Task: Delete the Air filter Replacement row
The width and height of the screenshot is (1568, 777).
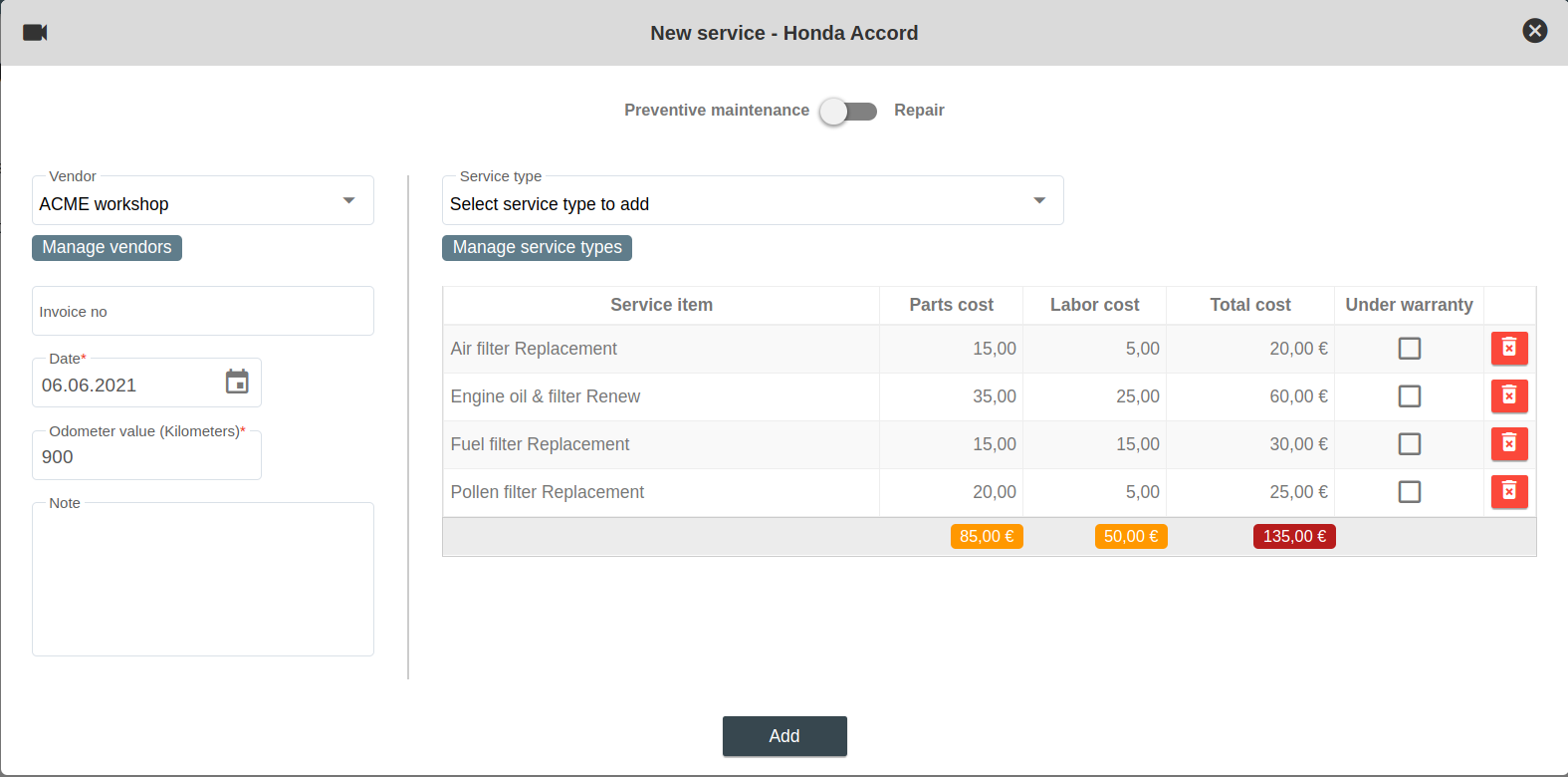Action: (x=1508, y=349)
